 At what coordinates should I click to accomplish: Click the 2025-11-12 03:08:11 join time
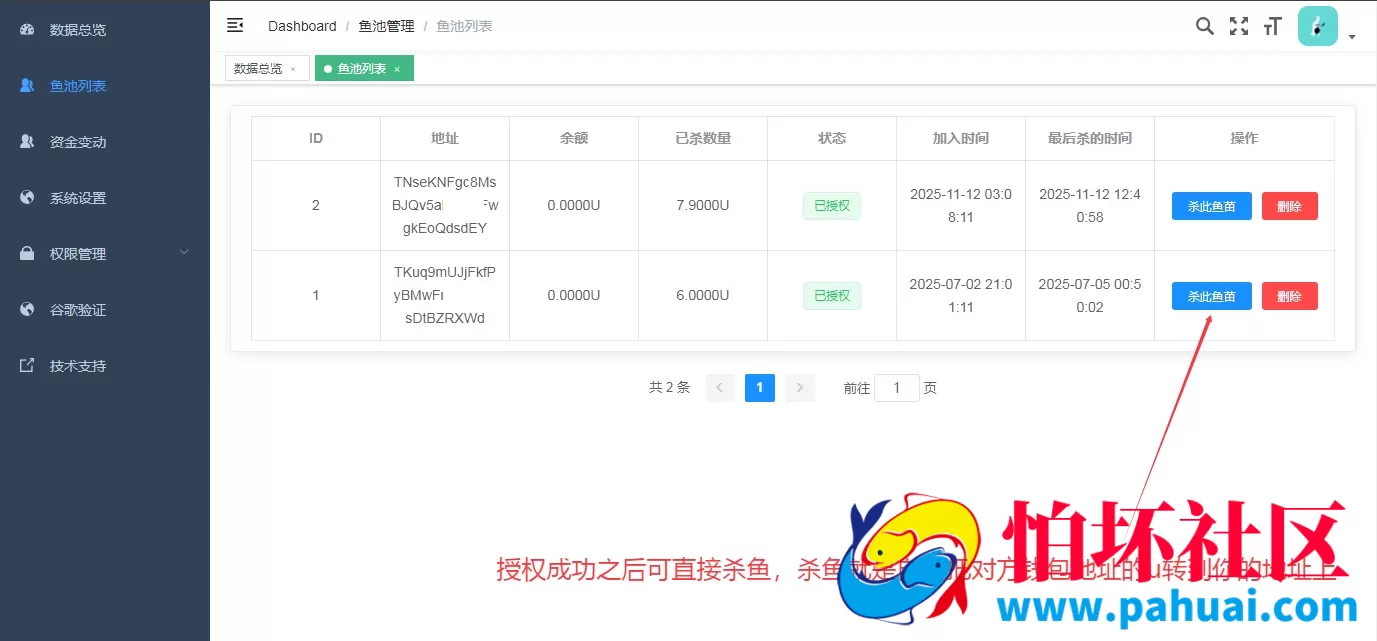(961, 205)
